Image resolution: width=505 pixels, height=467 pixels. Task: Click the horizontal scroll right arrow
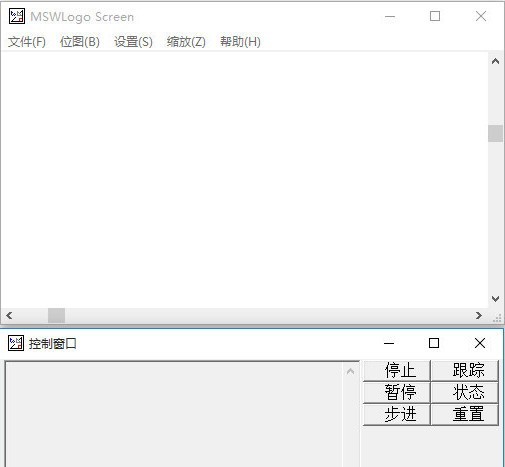[x=479, y=315]
